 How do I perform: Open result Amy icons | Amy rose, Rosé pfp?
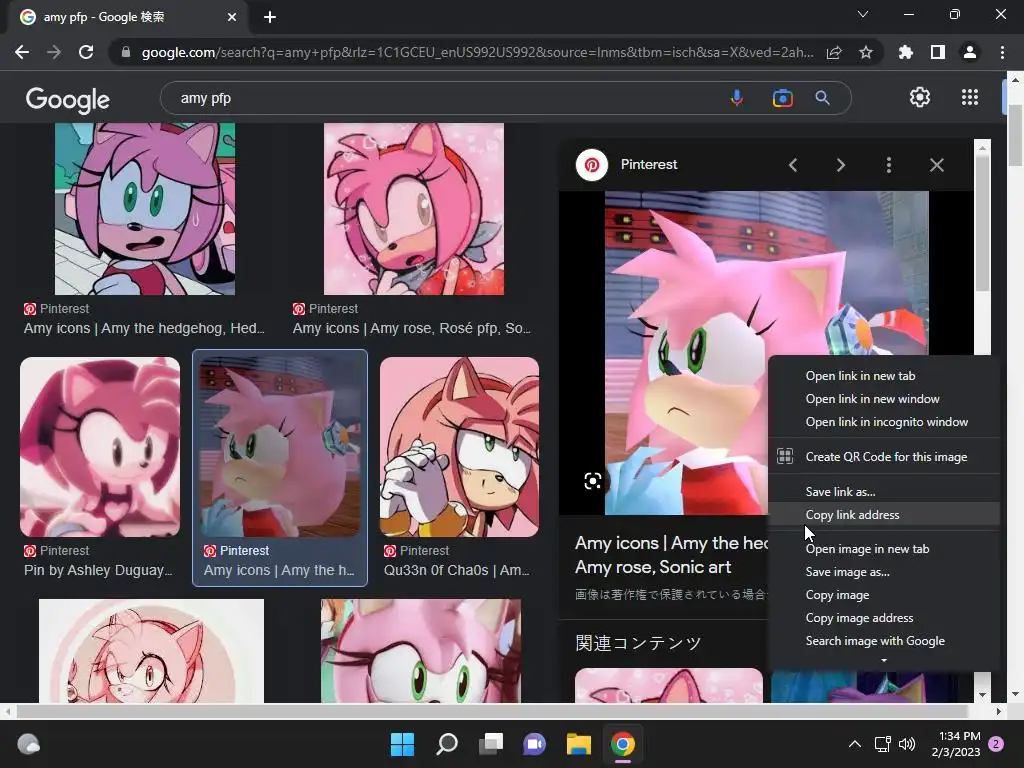(411, 328)
